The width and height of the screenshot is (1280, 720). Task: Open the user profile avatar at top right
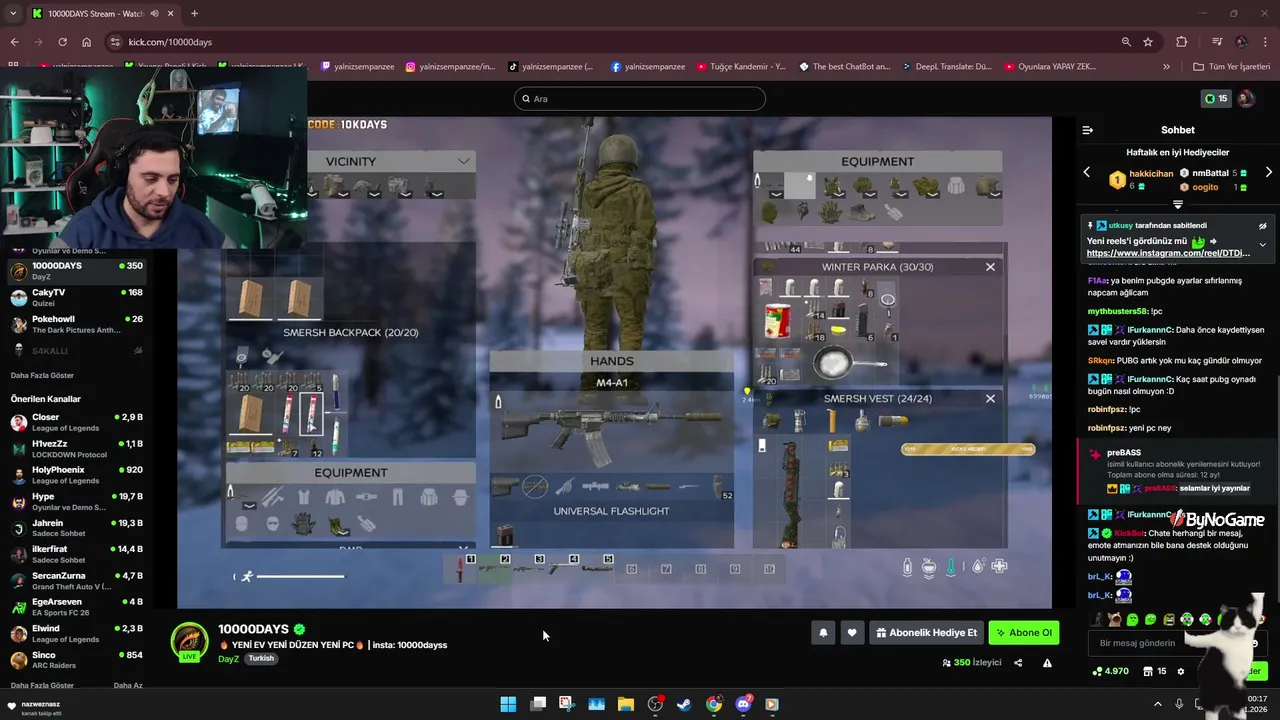1246,98
